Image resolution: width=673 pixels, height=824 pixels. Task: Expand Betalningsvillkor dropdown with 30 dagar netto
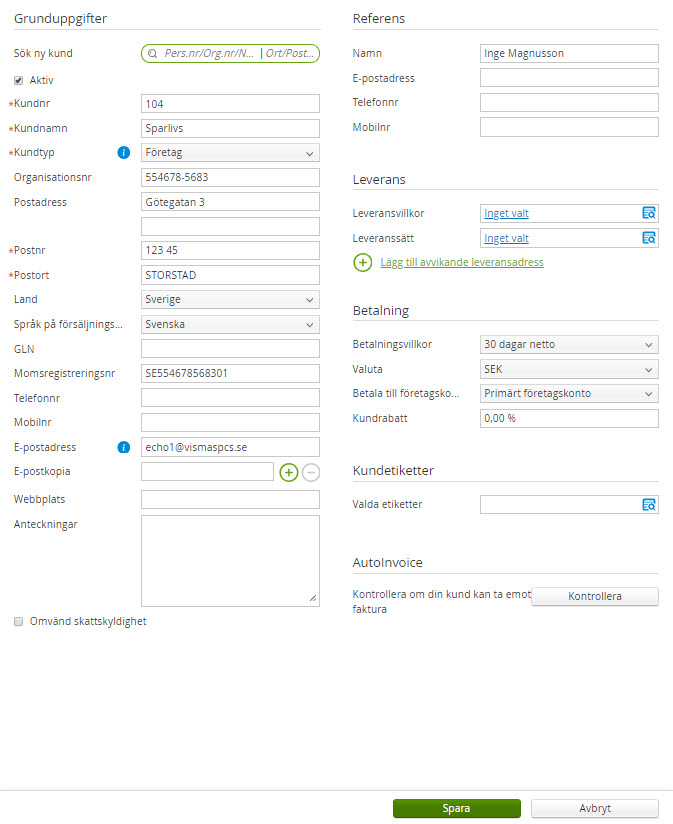(x=569, y=345)
